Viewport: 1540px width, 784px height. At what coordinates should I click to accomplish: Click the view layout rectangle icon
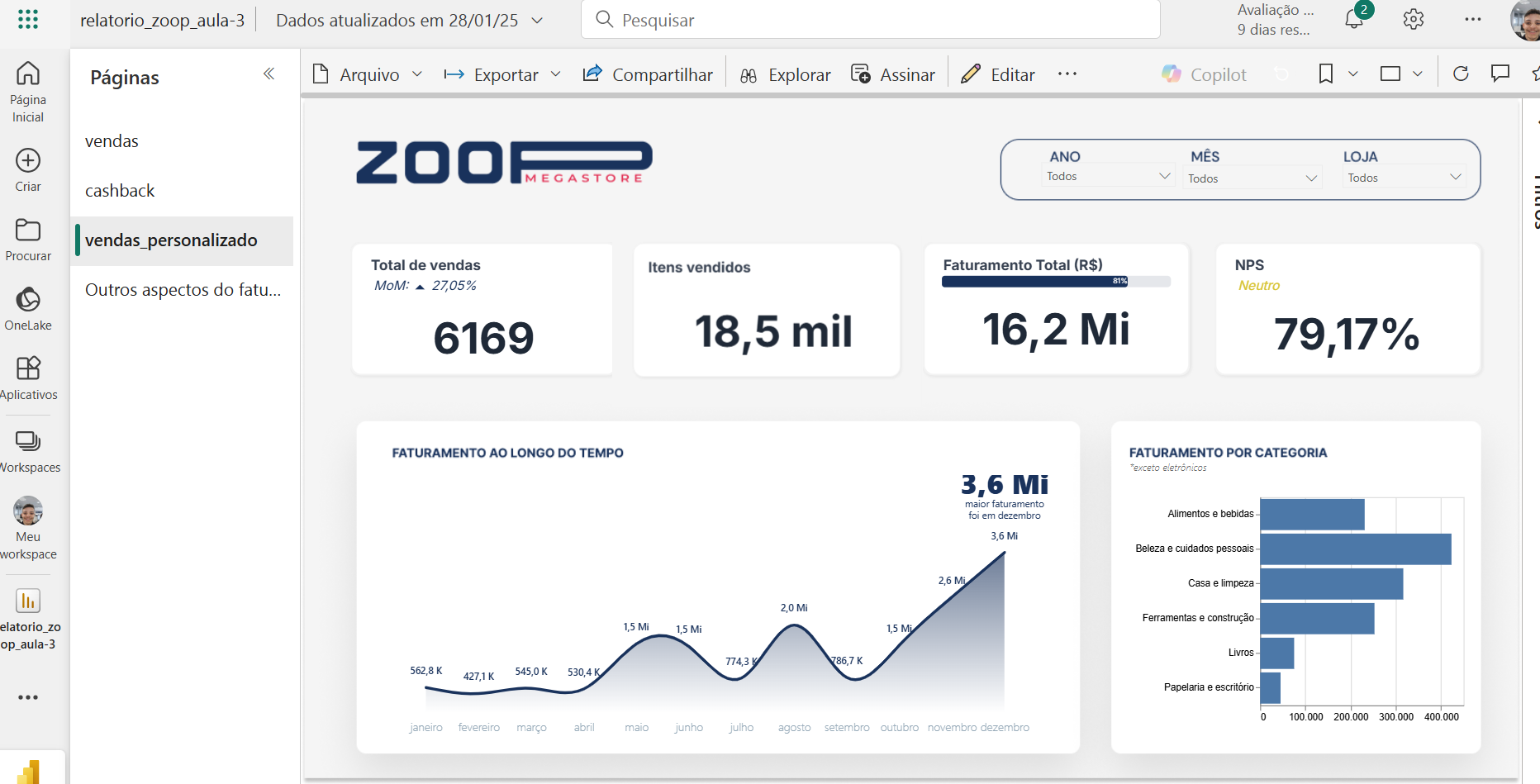click(1390, 74)
